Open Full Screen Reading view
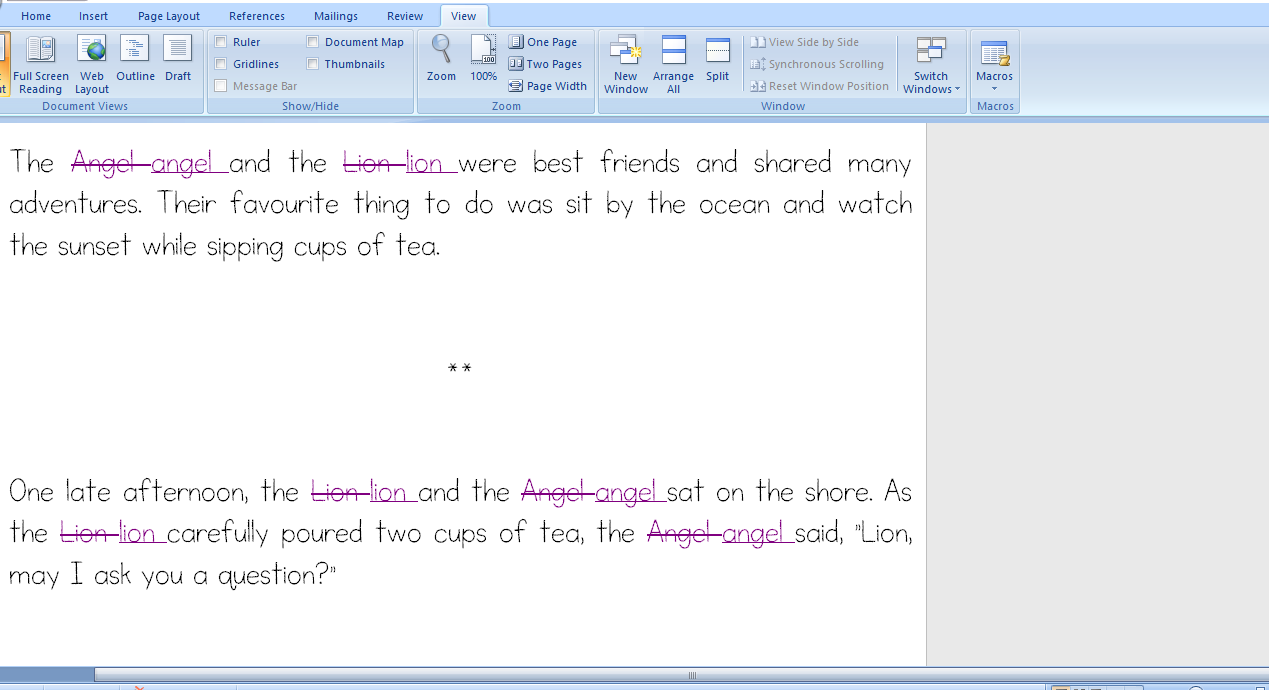 tap(41, 65)
